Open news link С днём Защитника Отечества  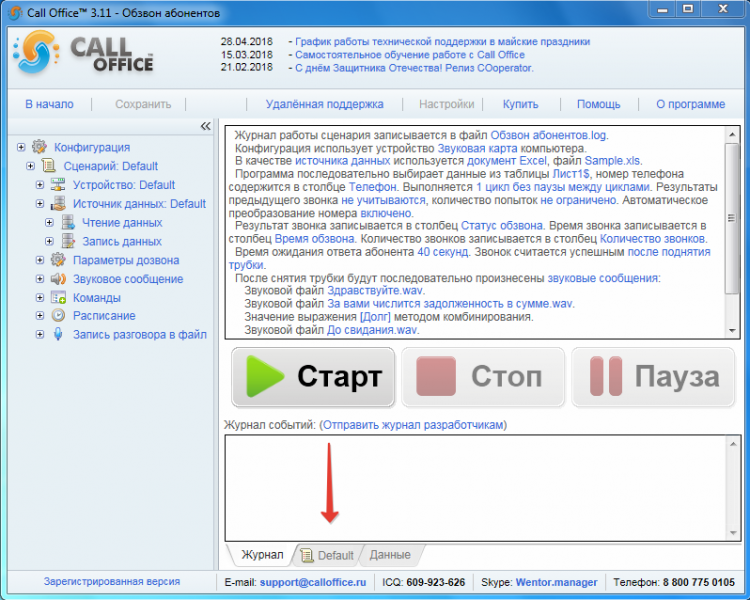[414, 68]
